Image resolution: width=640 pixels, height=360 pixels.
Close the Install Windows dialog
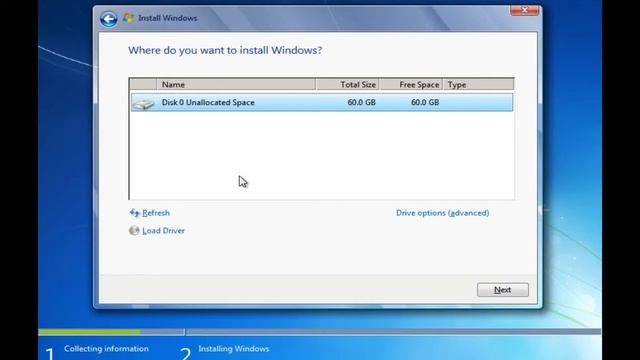point(524,10)
